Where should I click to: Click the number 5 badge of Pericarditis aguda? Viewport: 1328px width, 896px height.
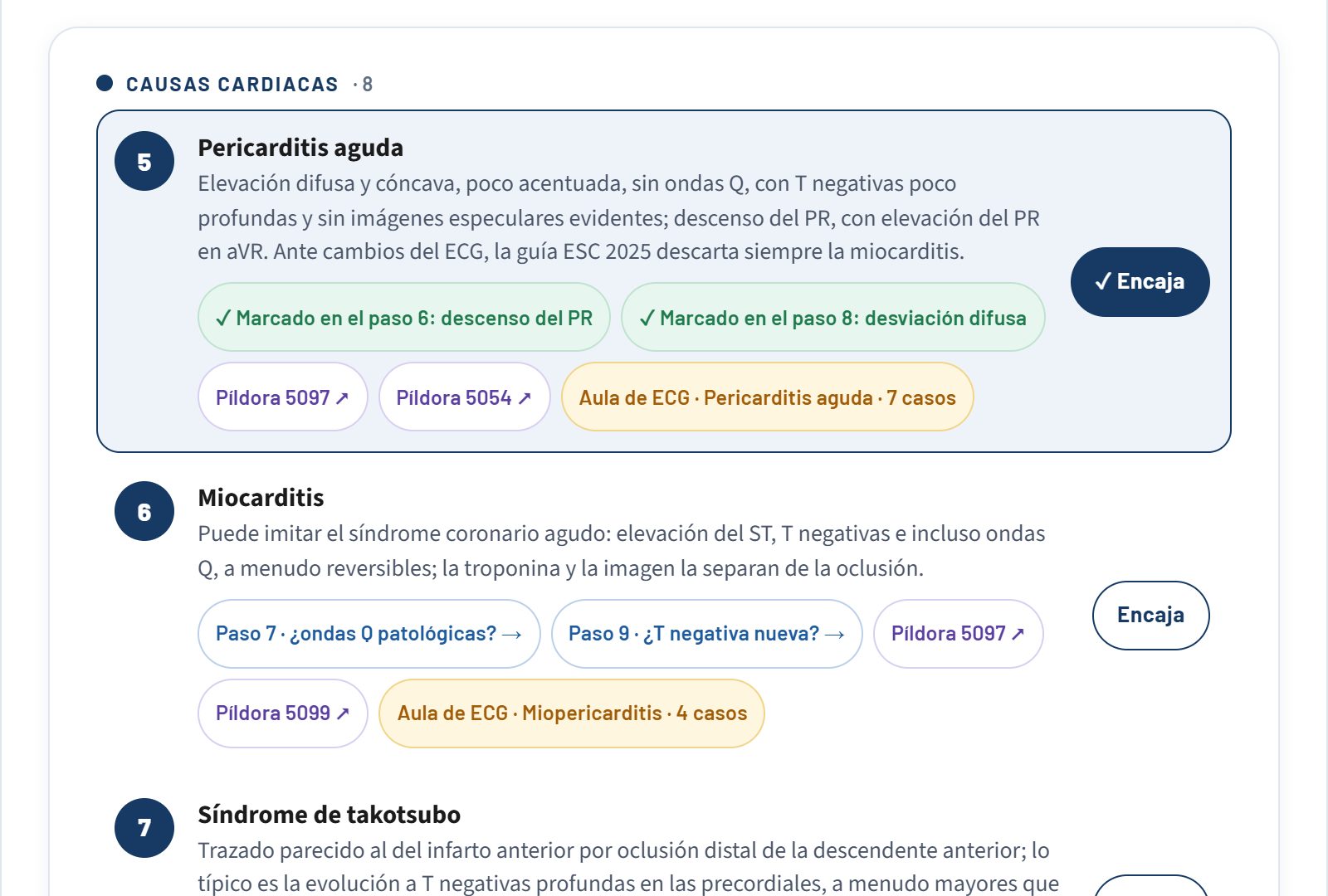[x=144, y=161]
